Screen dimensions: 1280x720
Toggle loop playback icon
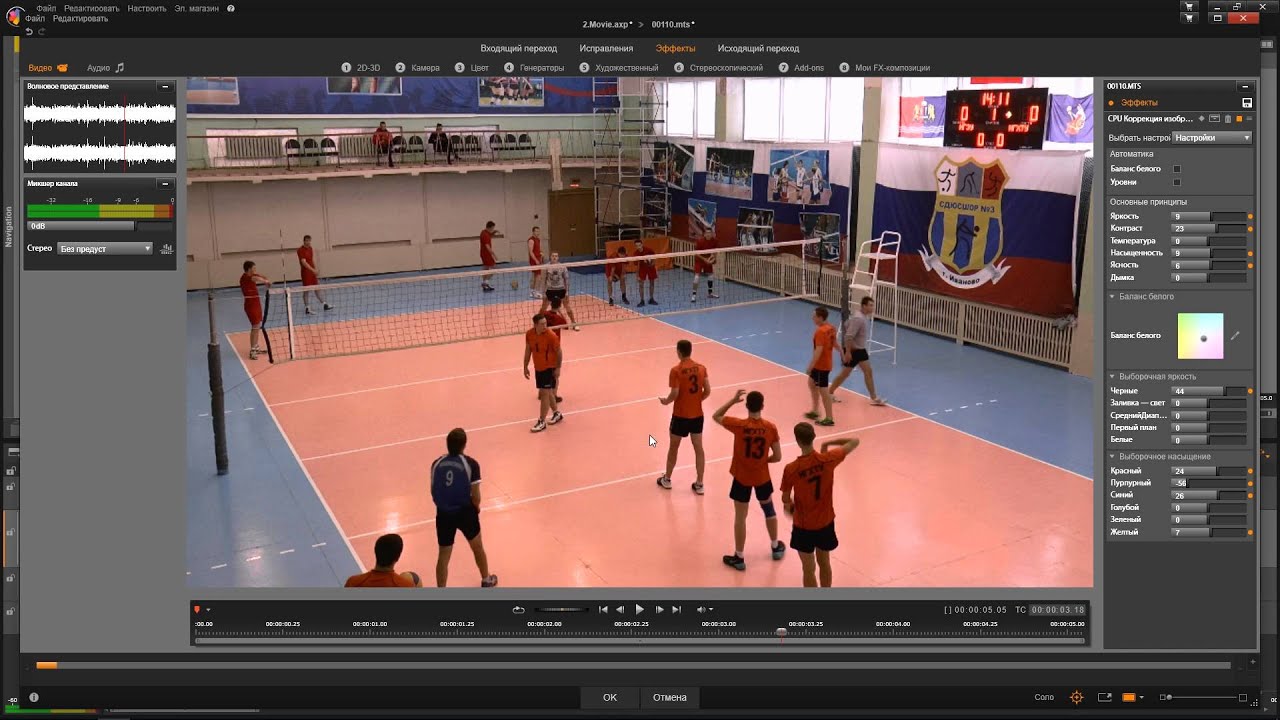518,609
